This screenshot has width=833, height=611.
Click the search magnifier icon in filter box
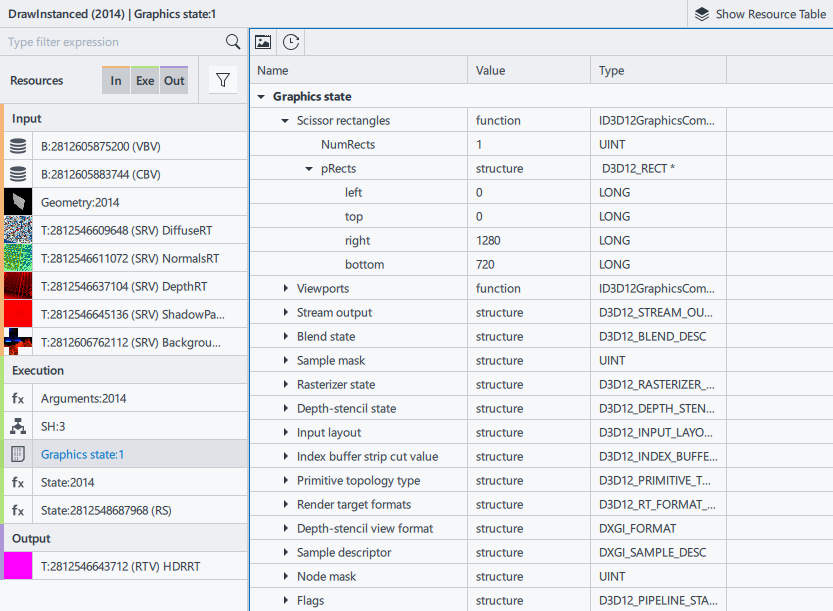(x=233, y=42)
